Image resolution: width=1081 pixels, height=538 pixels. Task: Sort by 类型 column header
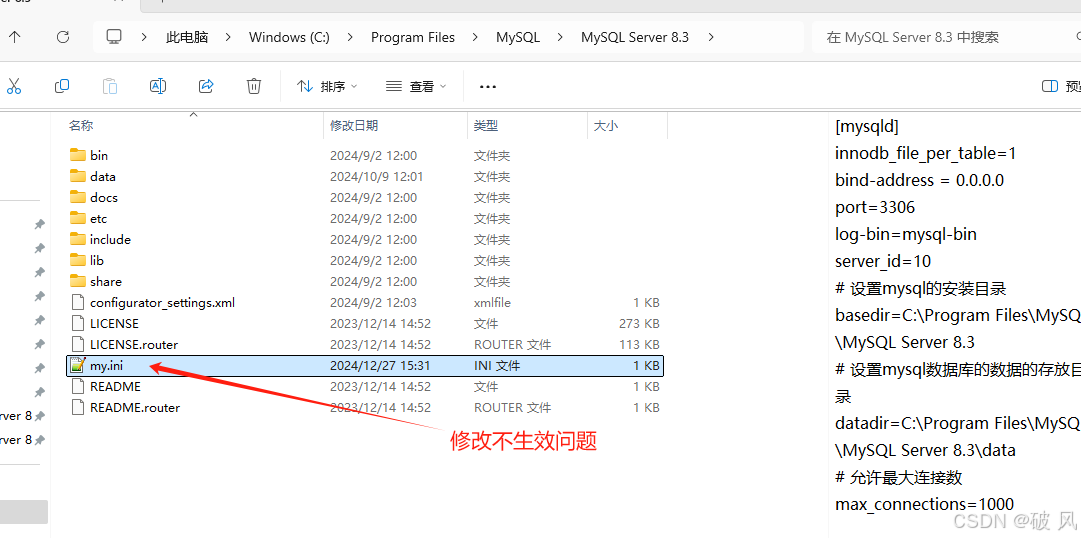click(486, 126)
